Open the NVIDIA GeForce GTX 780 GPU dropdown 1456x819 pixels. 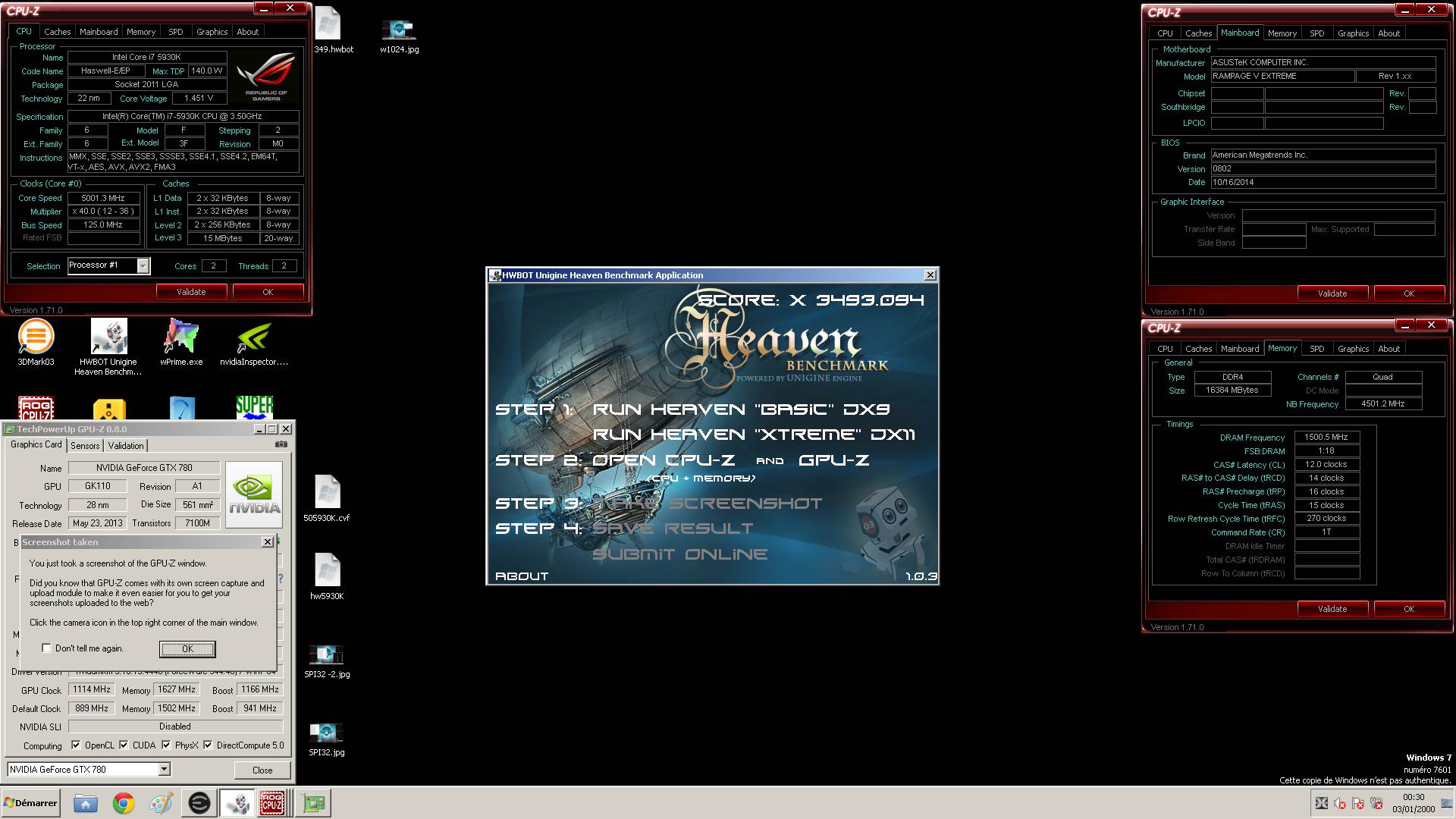click(164, 769)
